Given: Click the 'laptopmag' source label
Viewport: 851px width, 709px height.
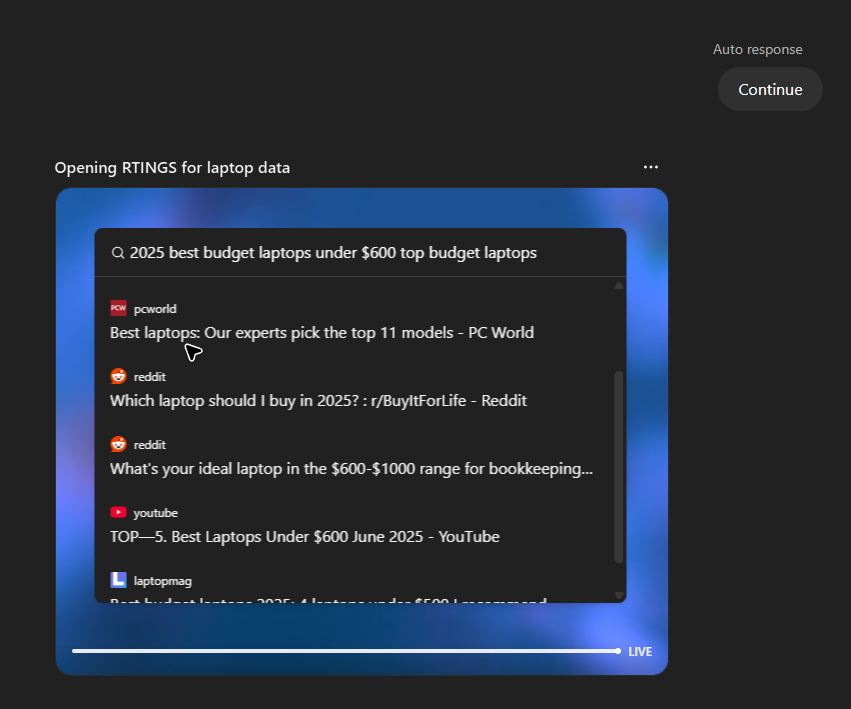Looking at the screenshot, I should pyautogui.click(x=163, y=581).
